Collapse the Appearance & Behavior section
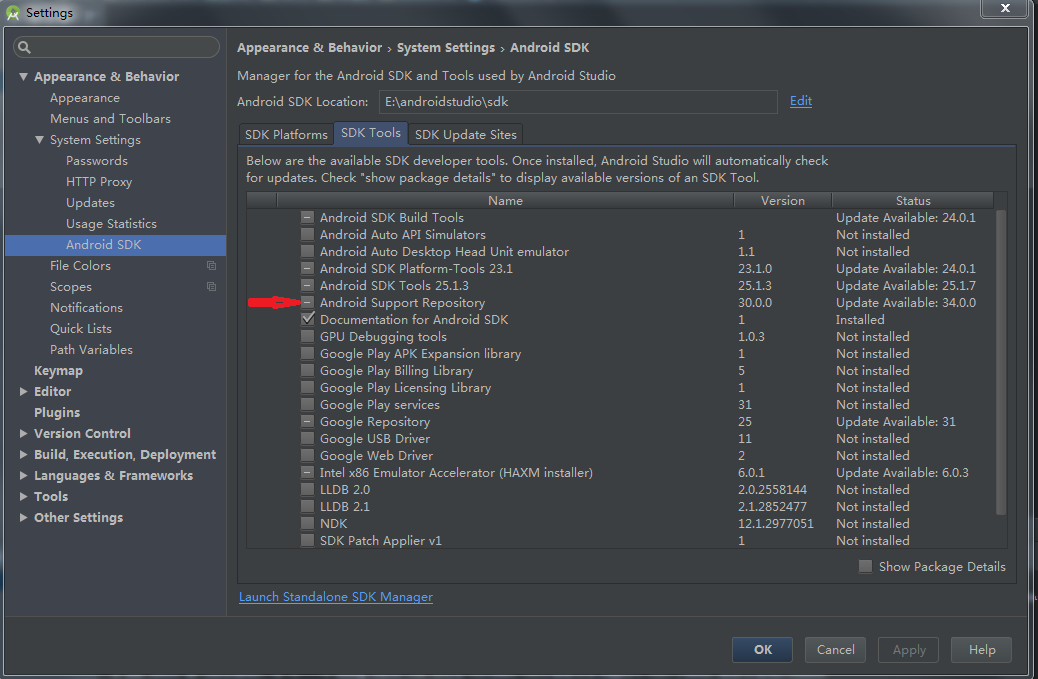The image size is (1038, 679). click(x=24, y=77)
